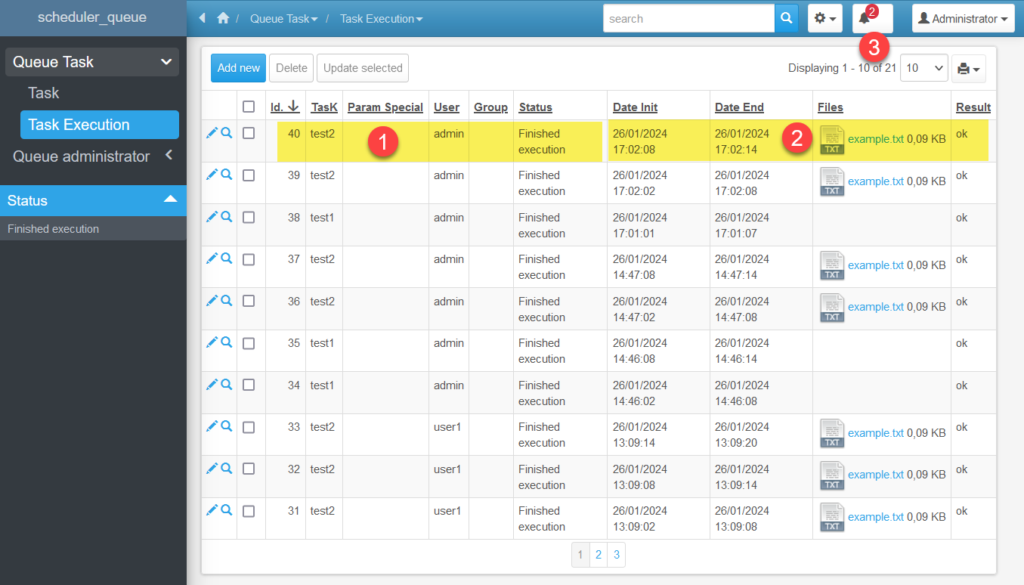The height and width of the screenshot is (585, 1024).
Task: Open the notifications bell icon
Action: click(x=864, y=19)
